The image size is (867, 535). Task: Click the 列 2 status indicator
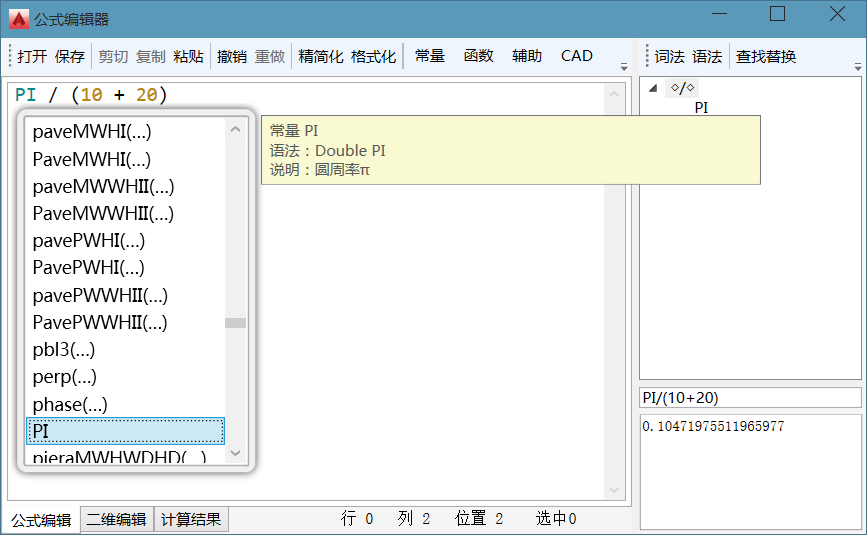pyautogui.click(x=414, y=518)
